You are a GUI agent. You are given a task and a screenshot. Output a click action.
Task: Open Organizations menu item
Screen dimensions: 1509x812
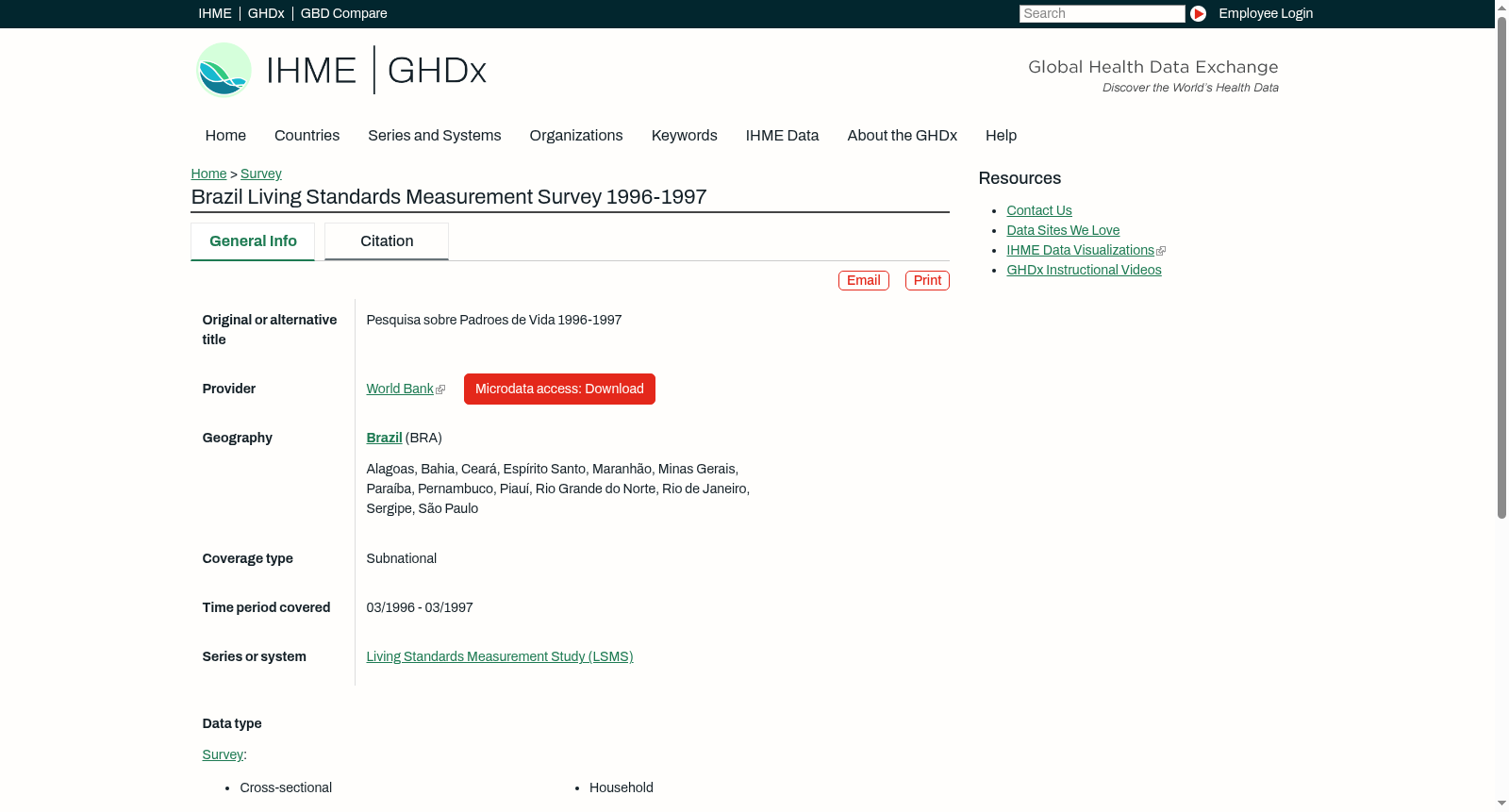[x=576, y=136]
